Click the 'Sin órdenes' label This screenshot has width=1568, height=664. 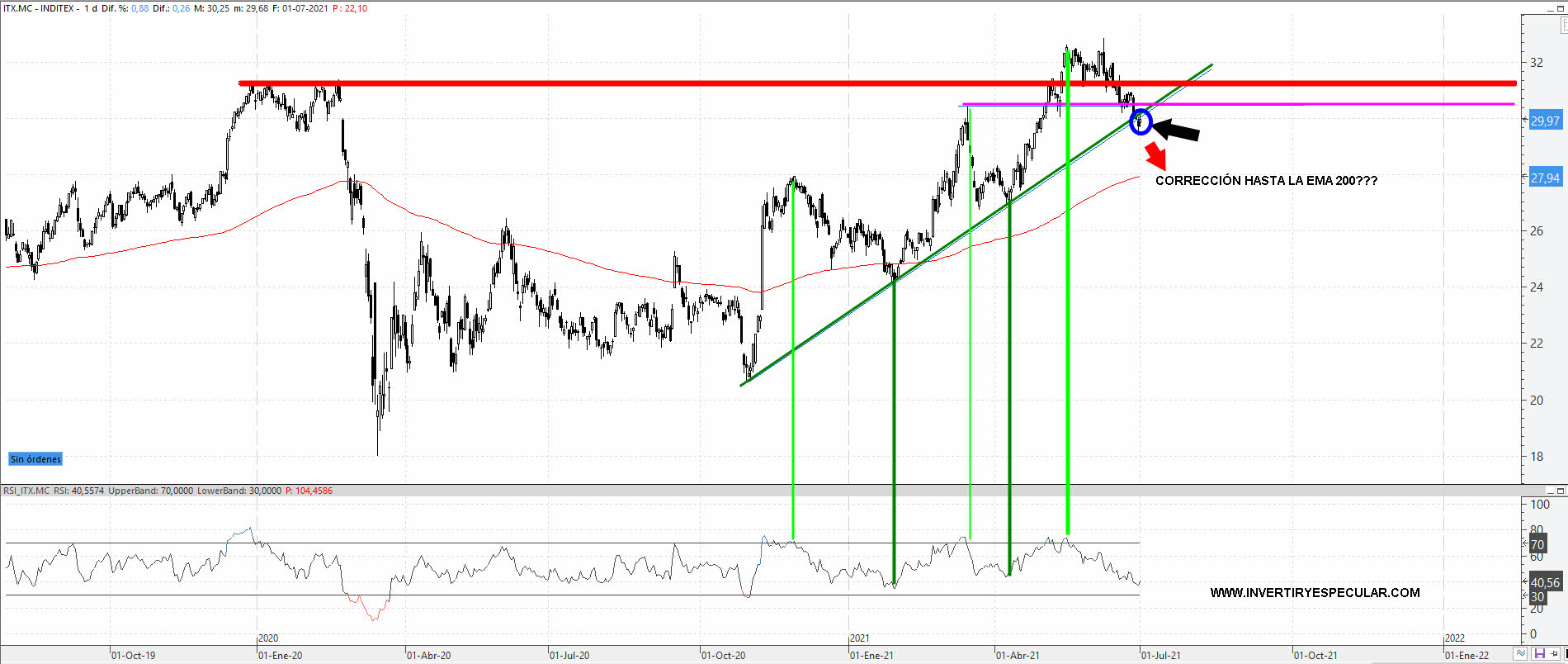[35, 459]
